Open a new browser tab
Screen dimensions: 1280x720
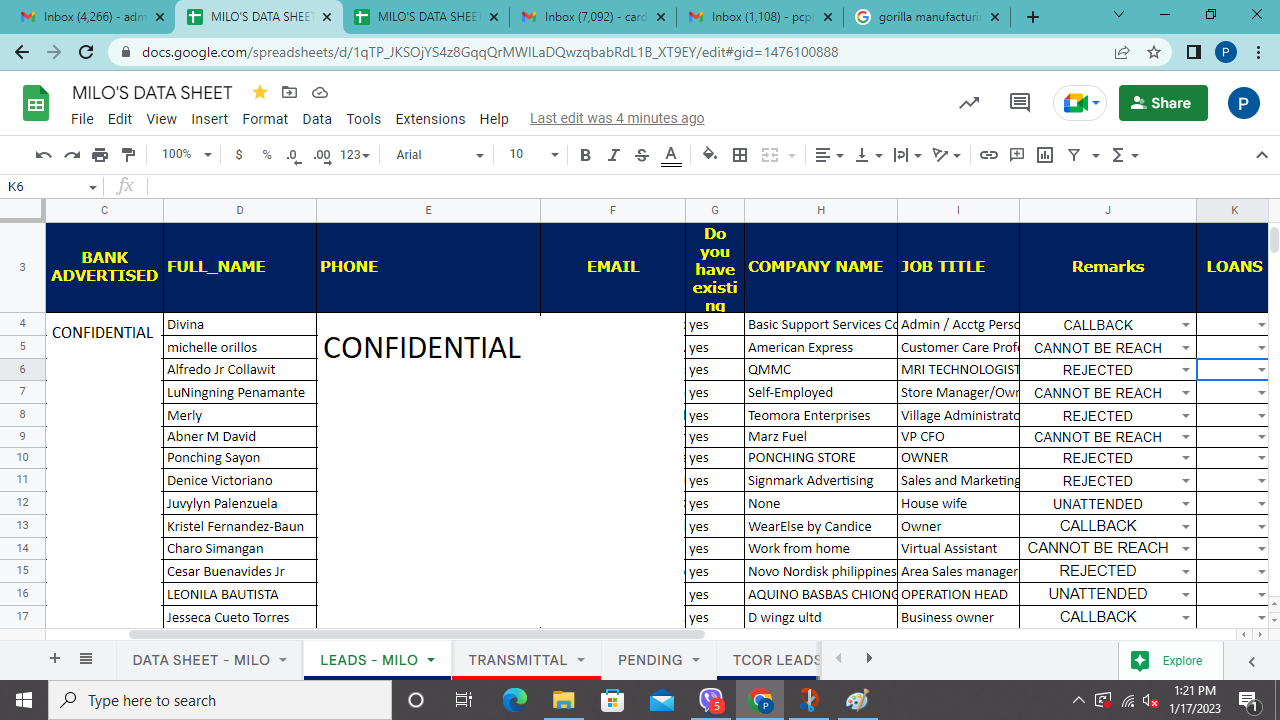[x=1033, y=17]
